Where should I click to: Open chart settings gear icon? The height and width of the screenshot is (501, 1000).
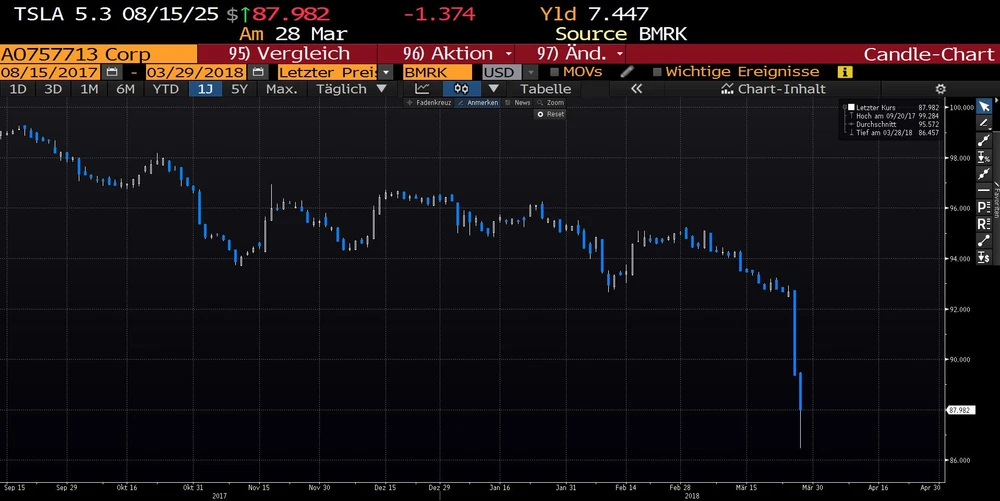click(x=940, y=89)
